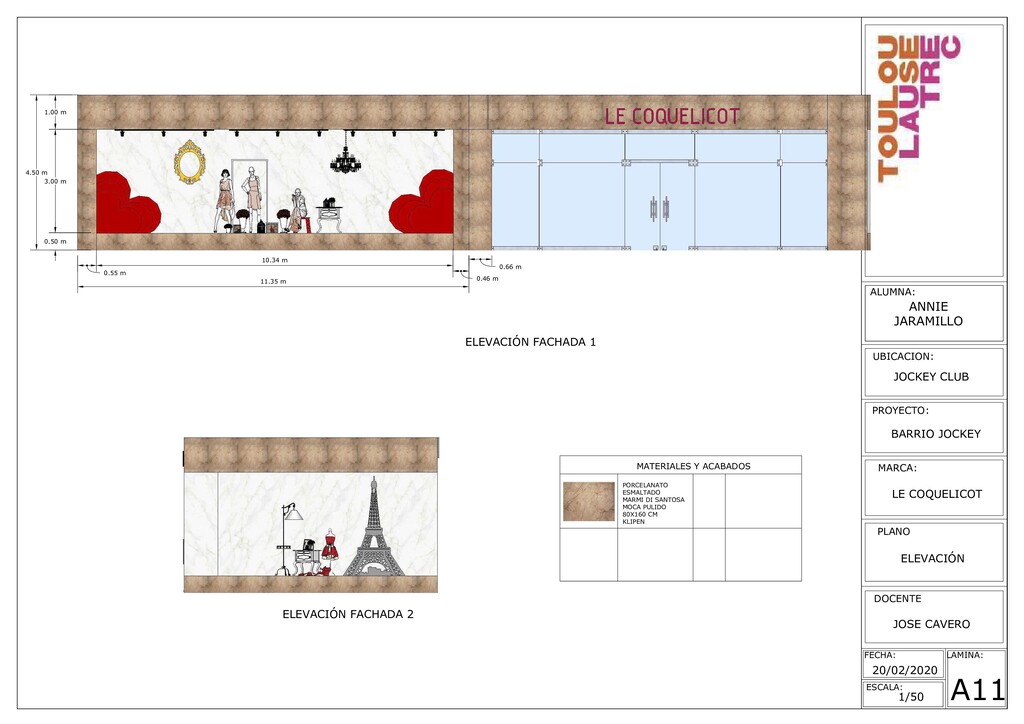
Task: Select the red heart on the right side
Action: (422, 201)
